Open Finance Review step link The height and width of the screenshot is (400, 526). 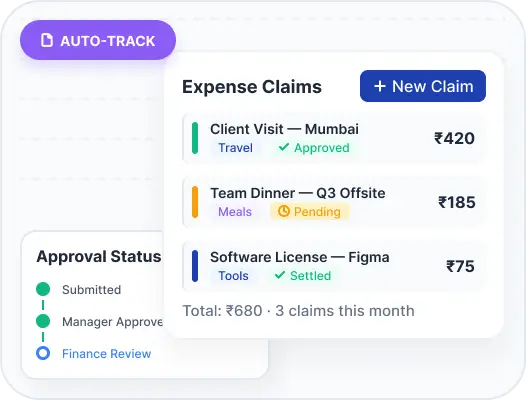pyautogui.click(x=107, y=353)
